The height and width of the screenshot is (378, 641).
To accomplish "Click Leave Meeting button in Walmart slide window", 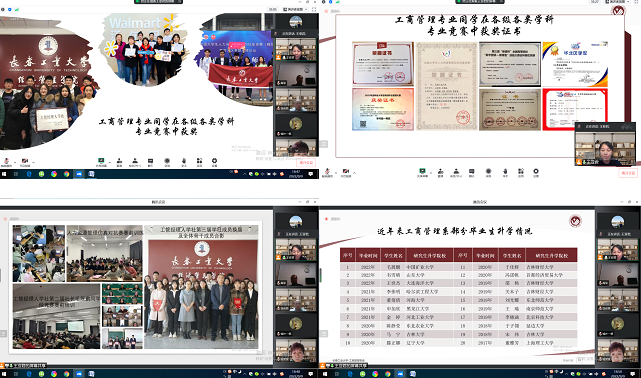I will 306,163.
